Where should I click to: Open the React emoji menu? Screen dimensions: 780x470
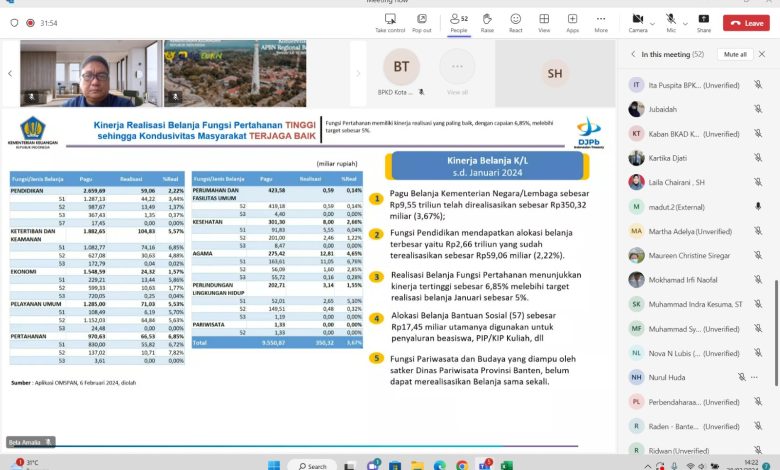[x=516, y=21]
